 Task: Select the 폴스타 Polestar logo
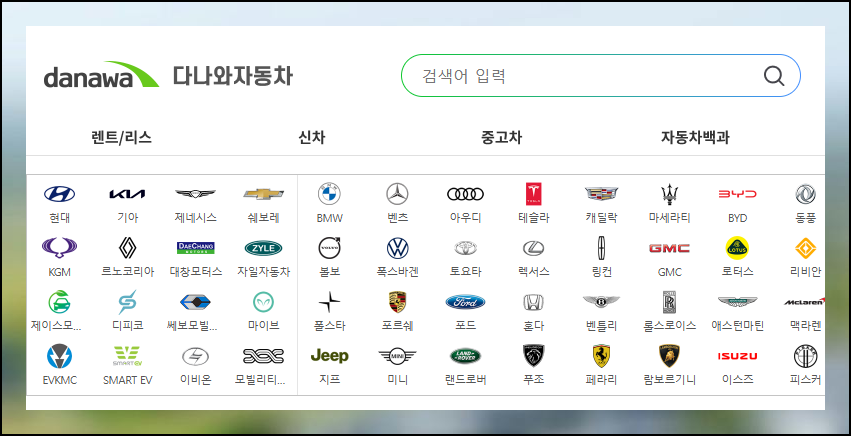(329, 302)
